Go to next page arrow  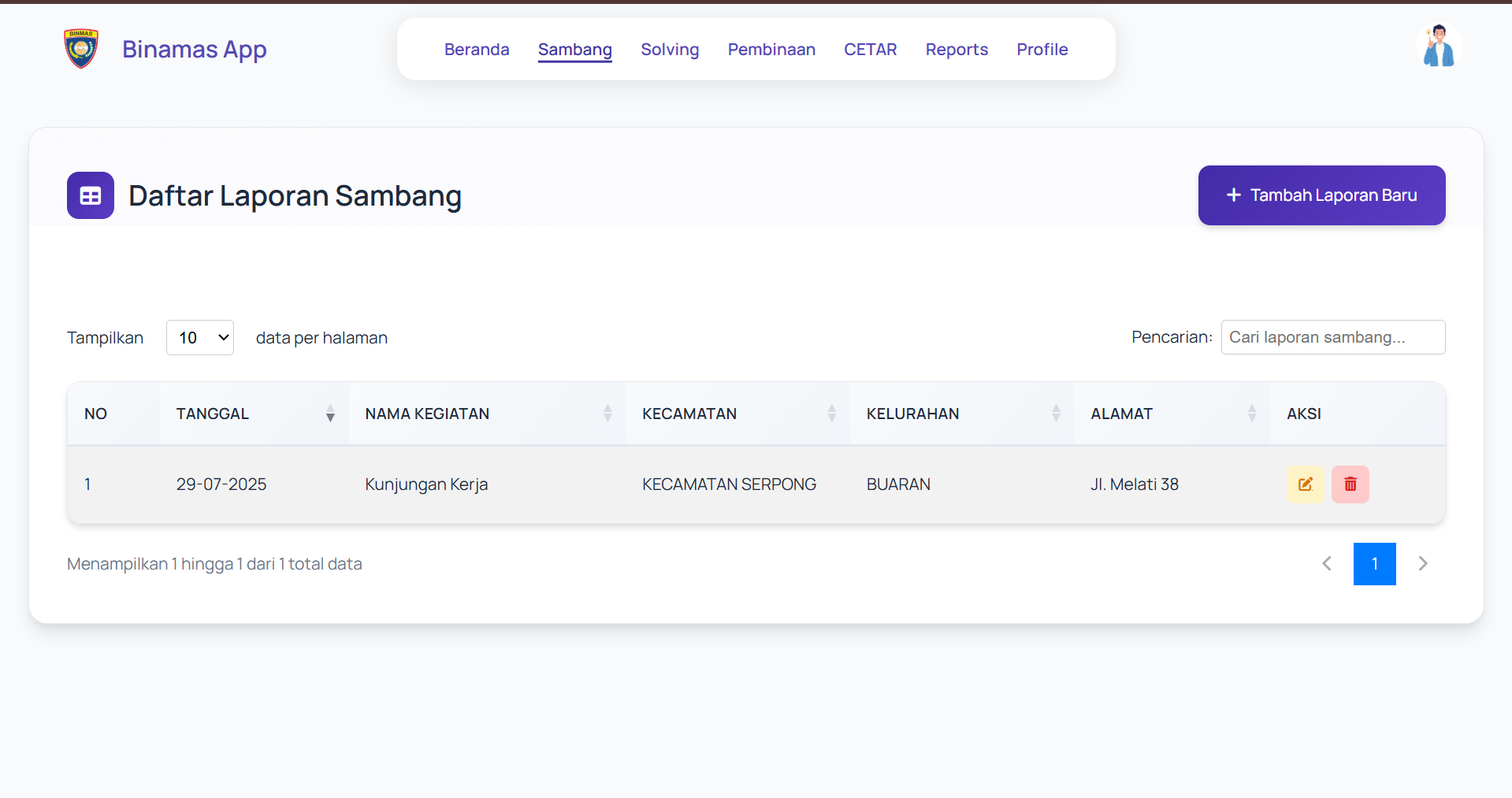click(x=1423, y=564)
